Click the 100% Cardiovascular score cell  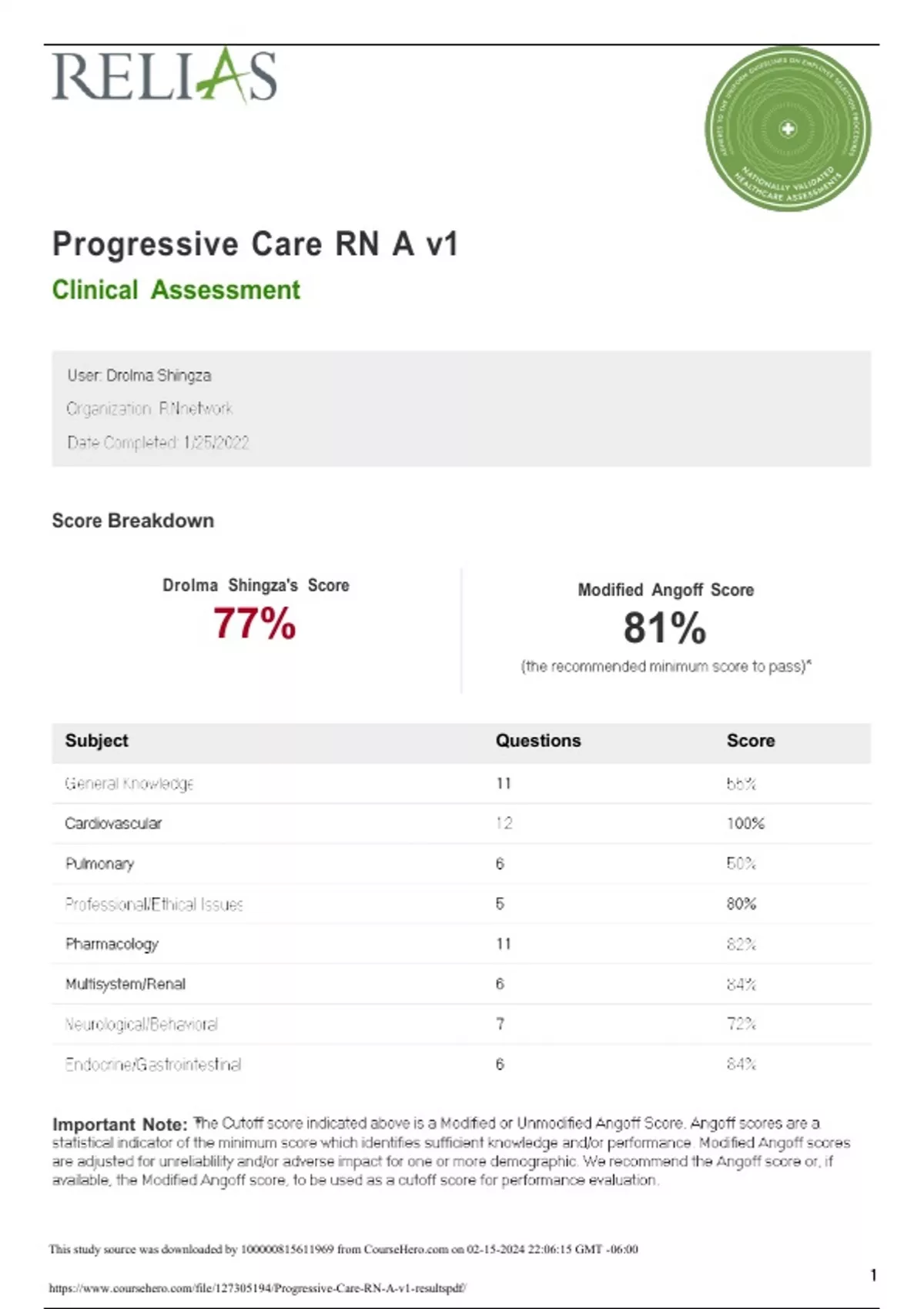pos(745,823)
